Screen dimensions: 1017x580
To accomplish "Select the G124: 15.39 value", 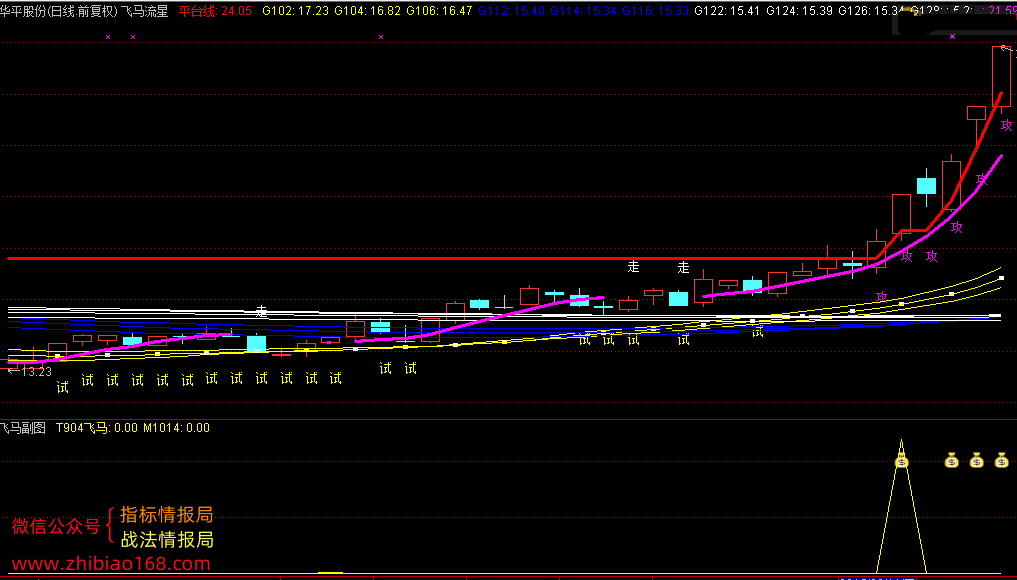I will coord(799,11).
